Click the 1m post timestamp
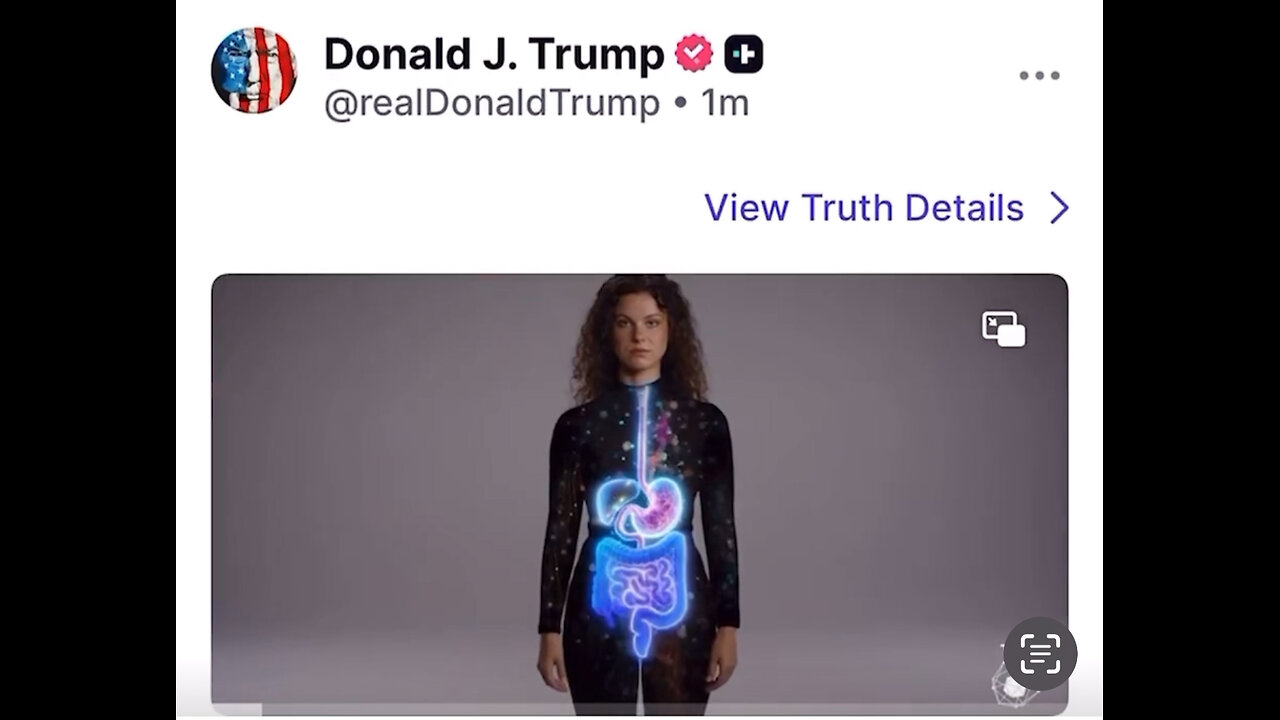1280x720 pixels. (726, 103)
